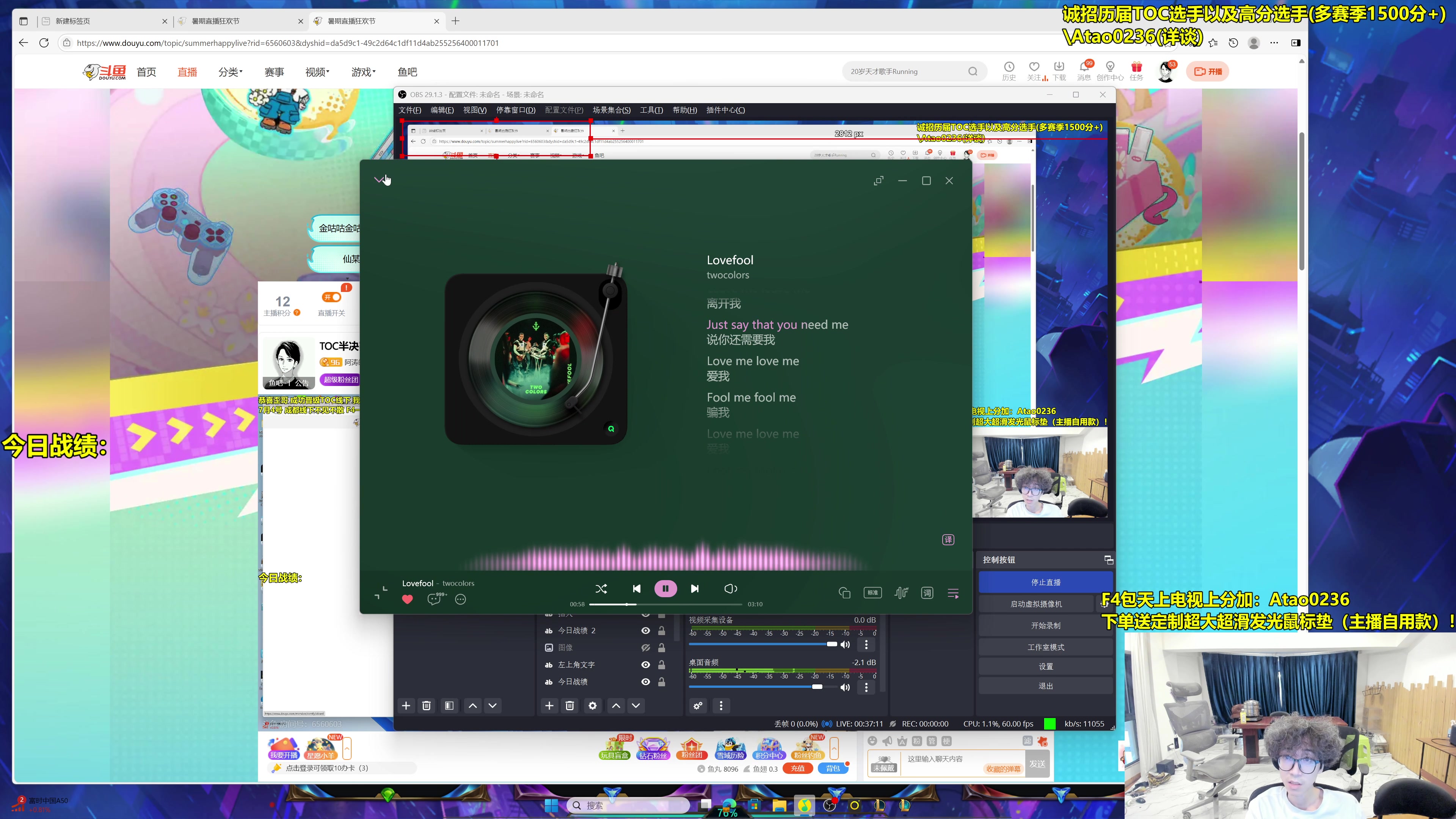Open OBS 设置 button

(x=1046, y=667)
